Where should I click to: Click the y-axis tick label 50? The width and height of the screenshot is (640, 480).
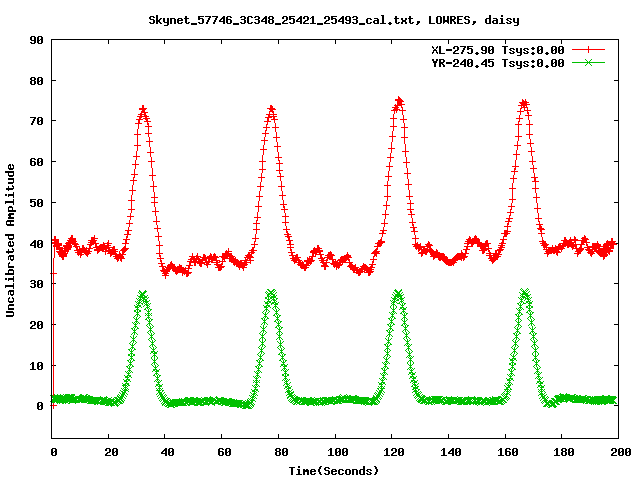[x=36, y=203]
